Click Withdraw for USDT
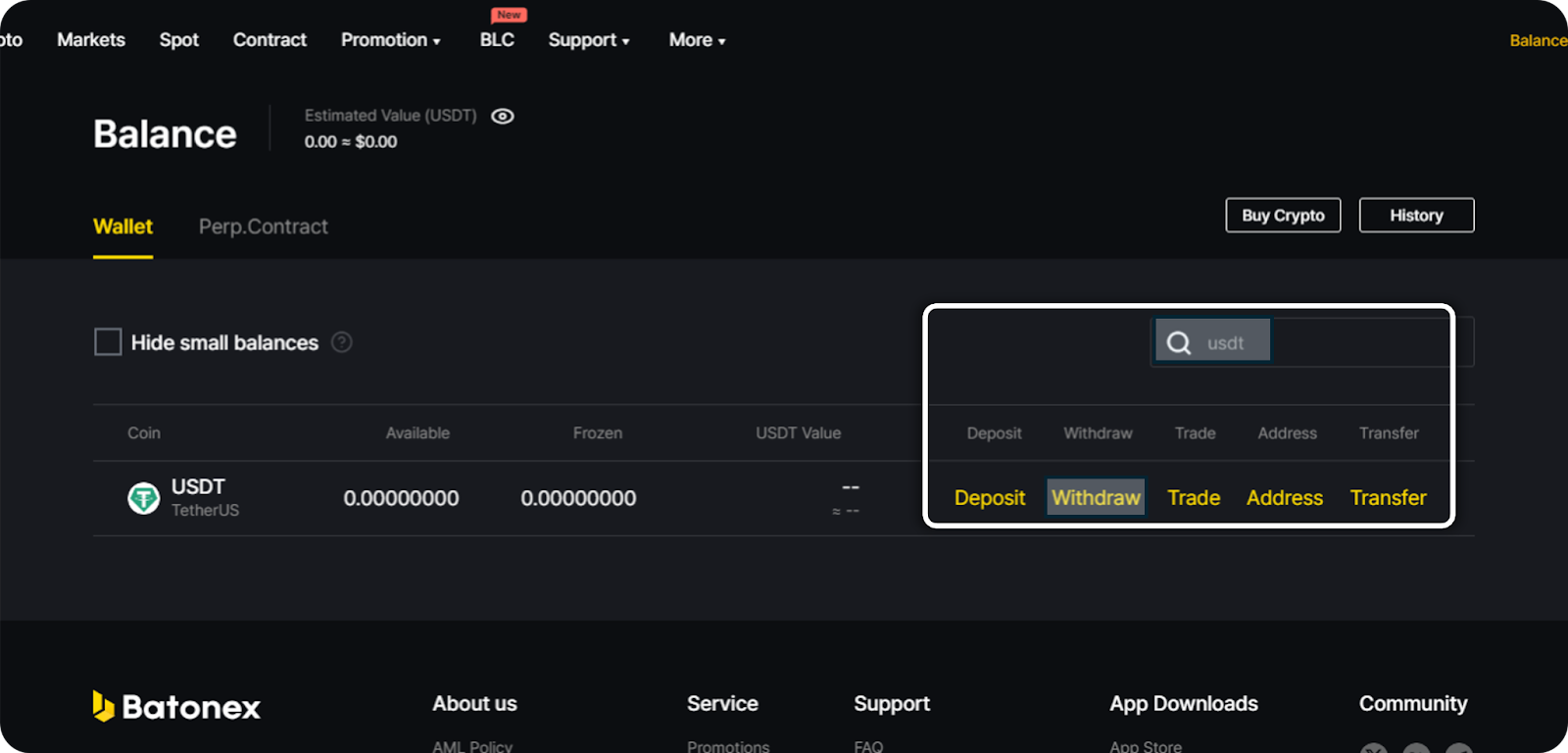Image resolution: width=1568 pixels, height=753 pixels. point(1096,498)
